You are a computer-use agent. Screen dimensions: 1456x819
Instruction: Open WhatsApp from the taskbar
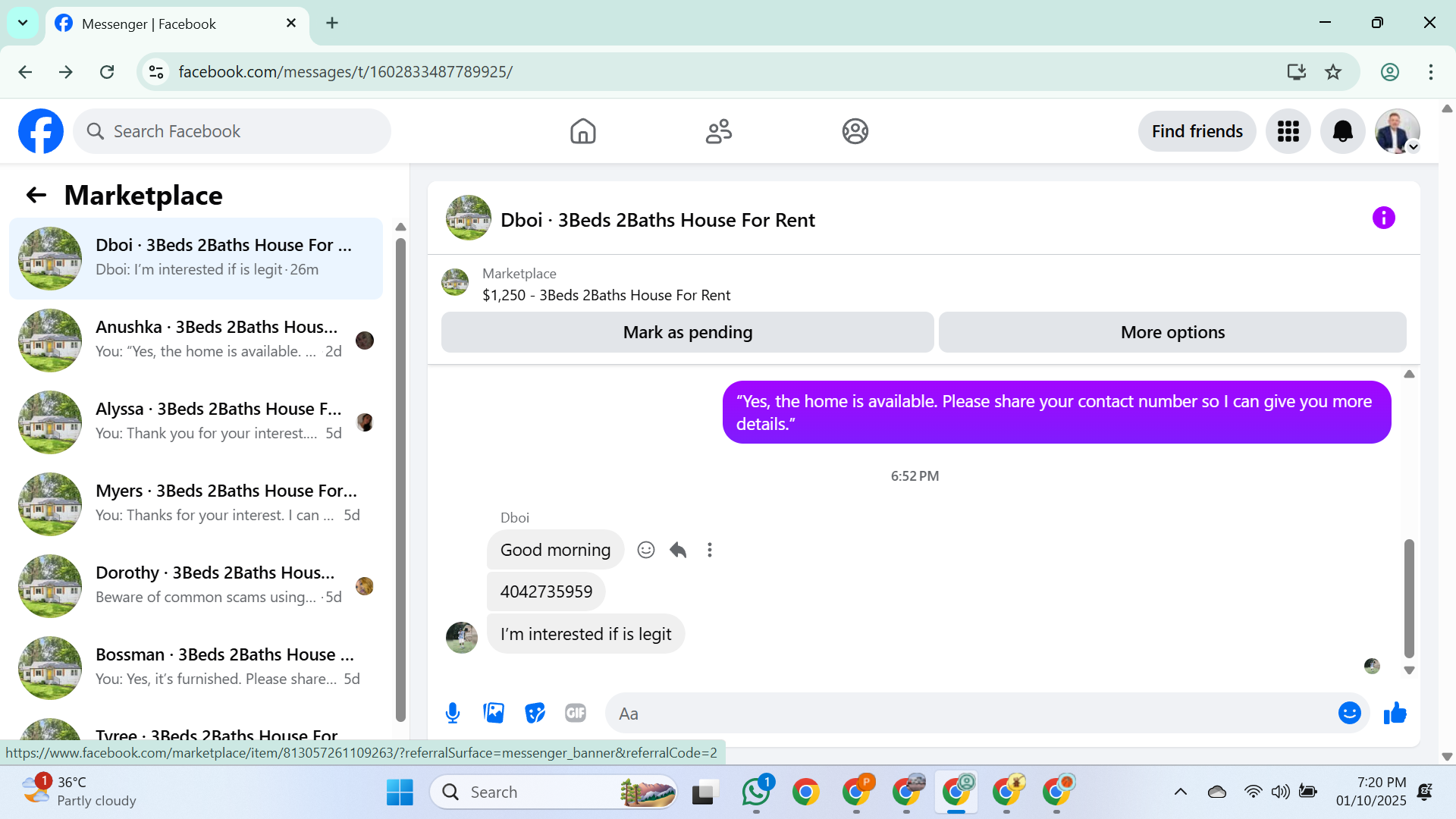(x=756, y=792)
